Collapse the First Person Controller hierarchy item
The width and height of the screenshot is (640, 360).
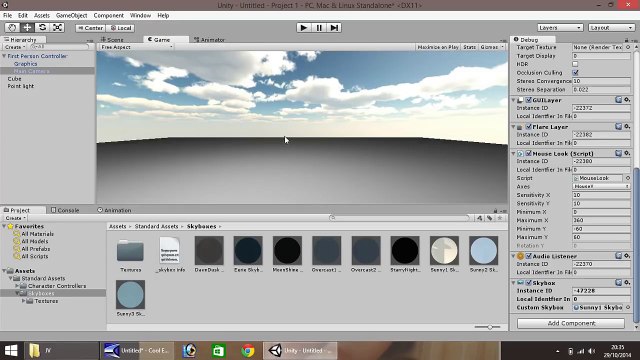pos(4,56)
